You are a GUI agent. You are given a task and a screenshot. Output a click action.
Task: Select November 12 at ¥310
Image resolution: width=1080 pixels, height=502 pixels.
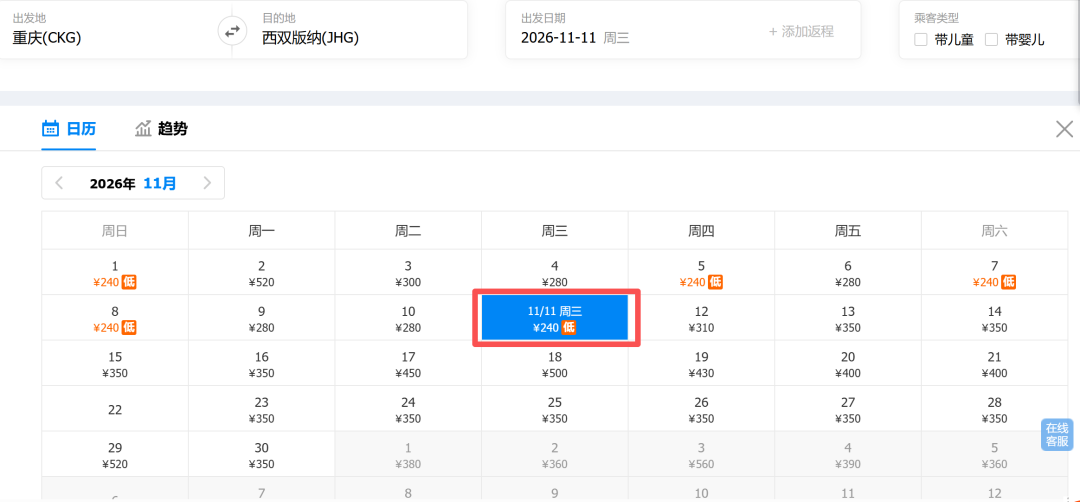pyautogui.click(x=701, y=318)
